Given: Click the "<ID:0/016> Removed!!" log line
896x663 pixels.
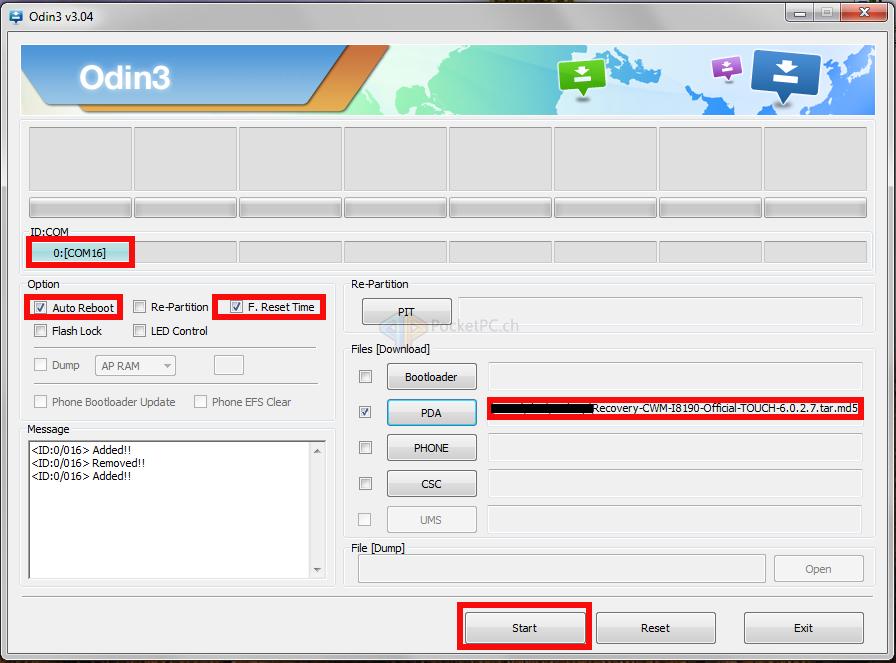Looking at the screenshot, I should pyautogui.click(x=89, y=463).
